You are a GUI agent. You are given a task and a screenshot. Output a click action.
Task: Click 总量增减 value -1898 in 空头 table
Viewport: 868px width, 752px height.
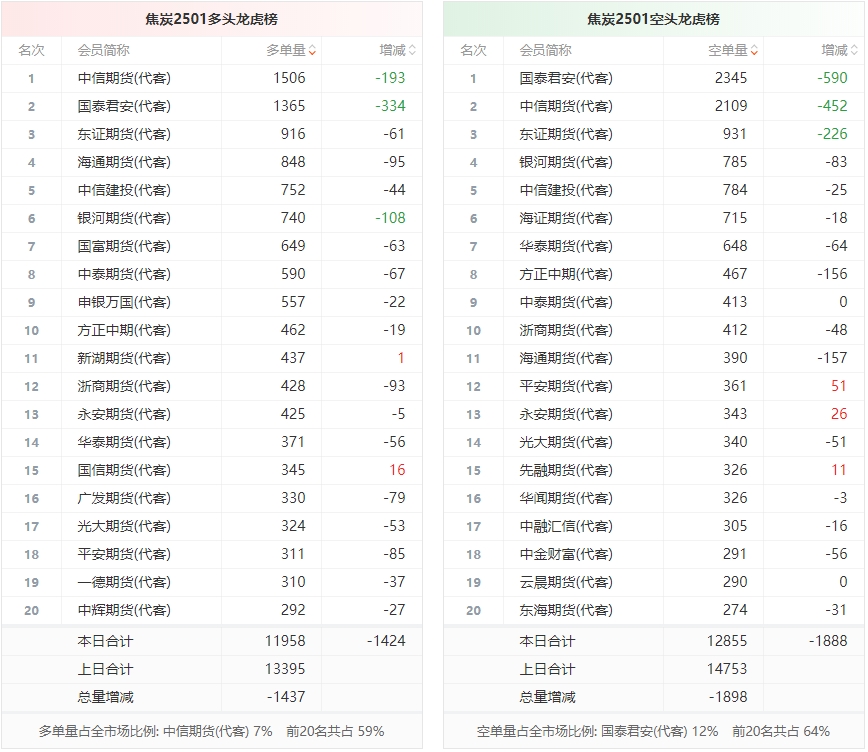[x=728, y=697]
